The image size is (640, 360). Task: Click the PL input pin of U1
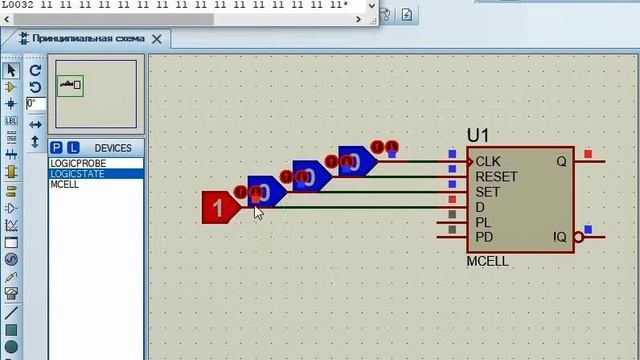[452, 222]
